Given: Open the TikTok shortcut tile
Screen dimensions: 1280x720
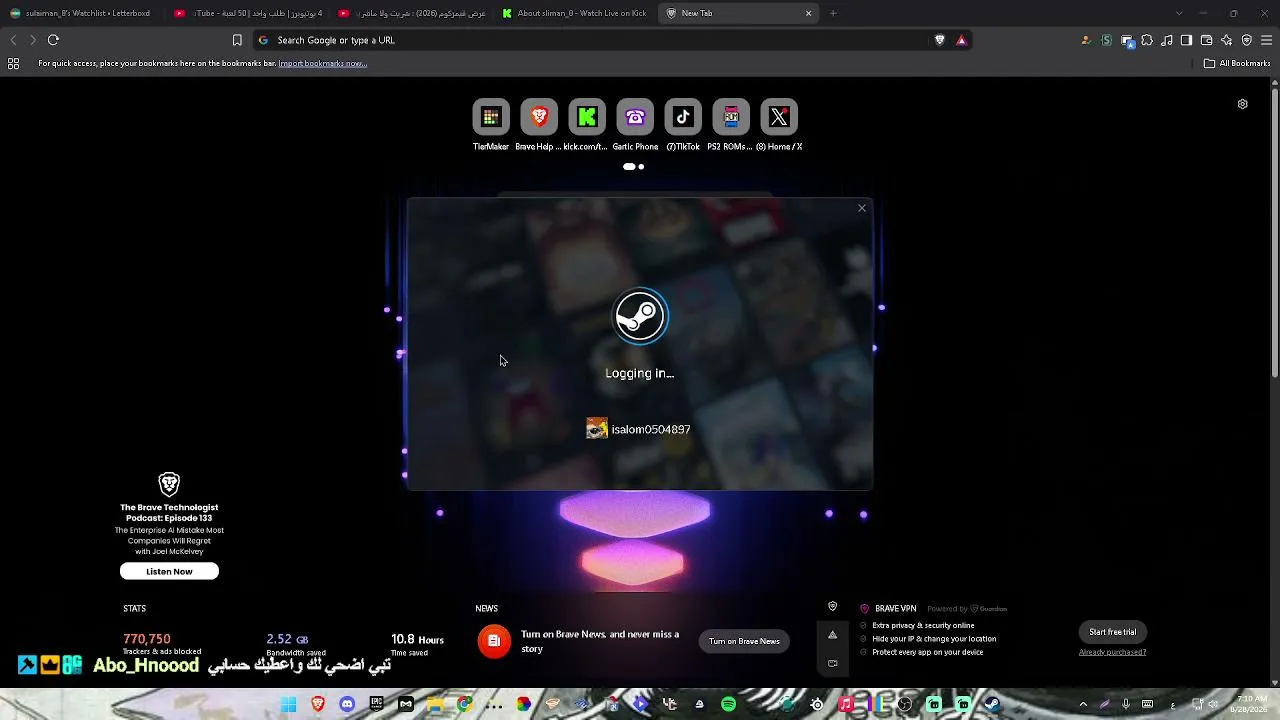Looking at the screenshot, I should tap(683, 118).
